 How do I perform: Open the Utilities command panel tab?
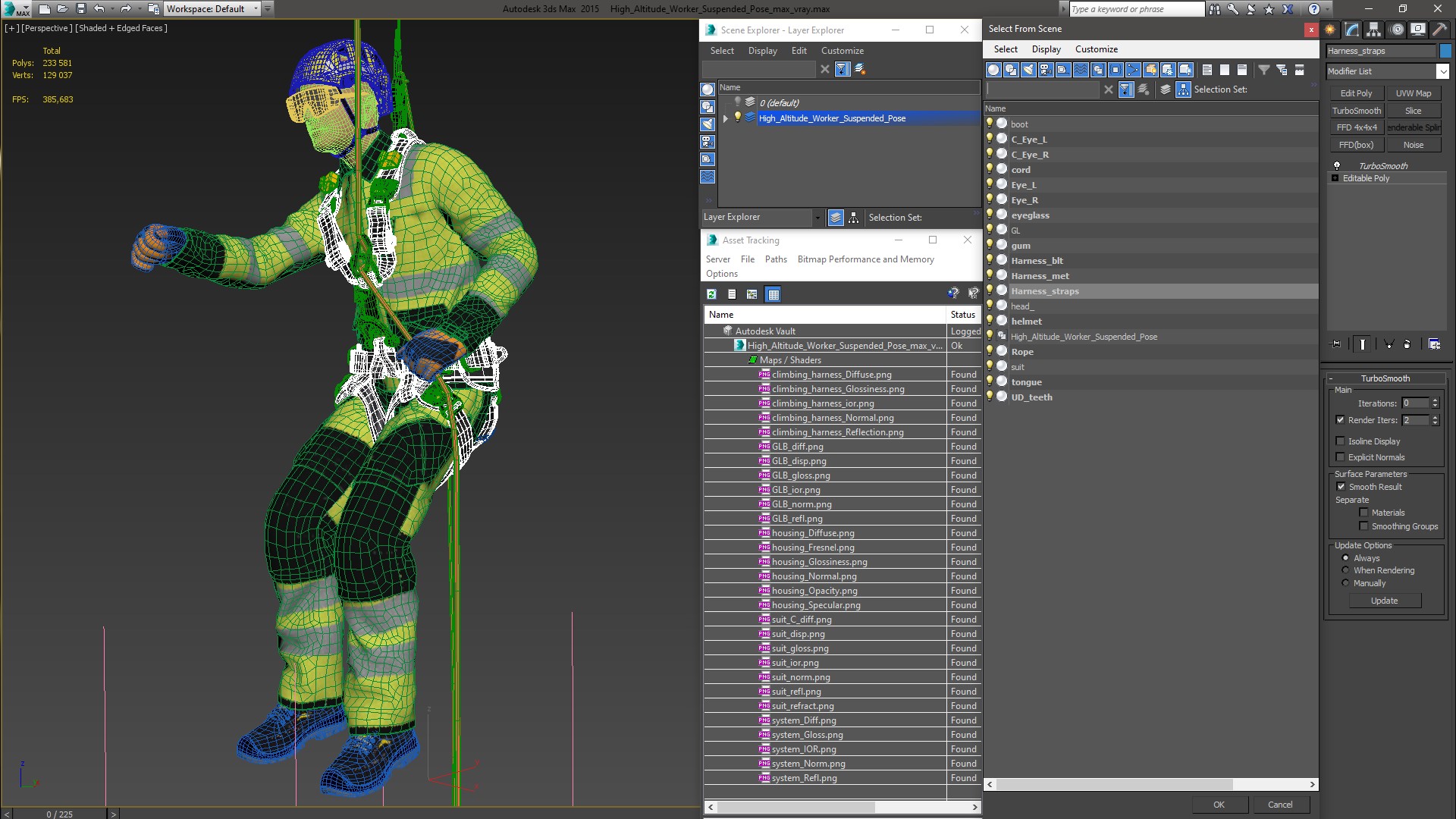(1439, 30)
